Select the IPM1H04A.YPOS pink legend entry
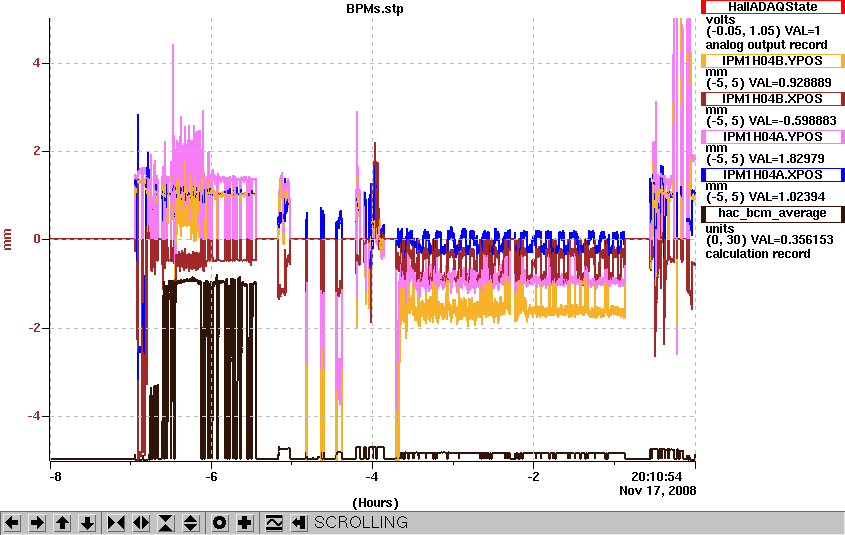This screenshot has width=845, height=535. (772, 137)
